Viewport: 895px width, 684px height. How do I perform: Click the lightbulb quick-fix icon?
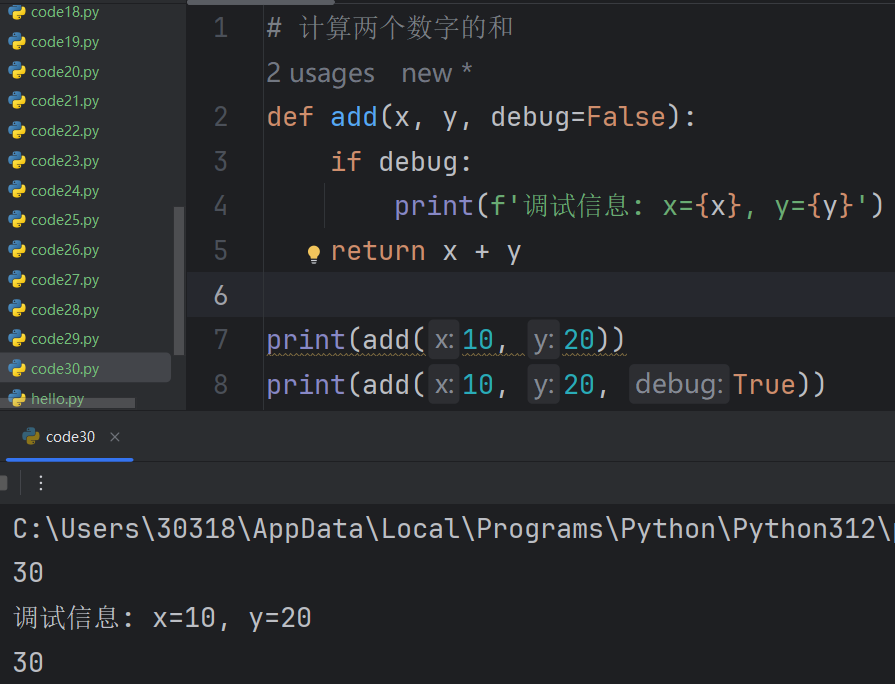point(313,252)
